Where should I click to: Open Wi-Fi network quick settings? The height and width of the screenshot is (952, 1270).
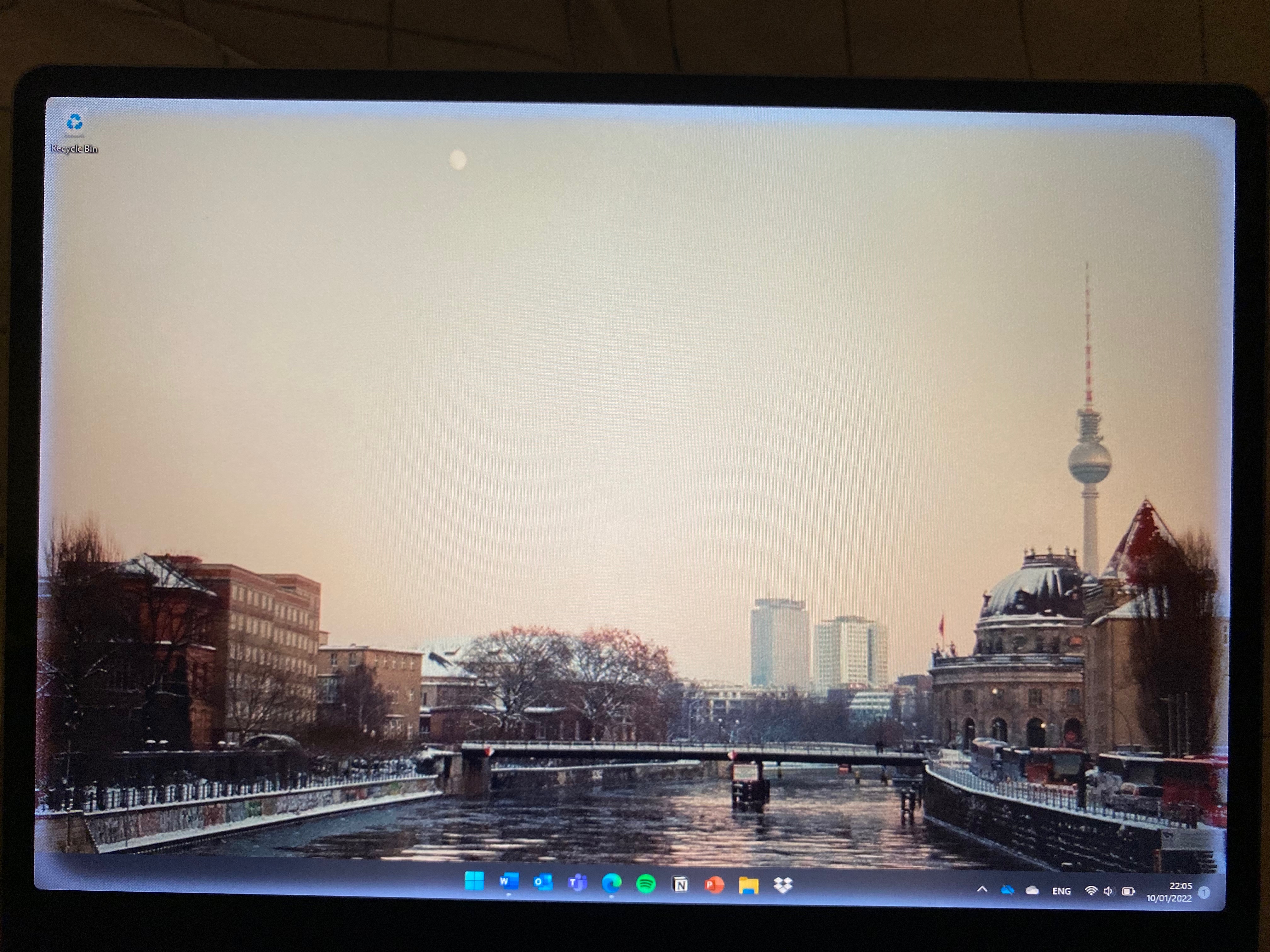[1091, 891]
